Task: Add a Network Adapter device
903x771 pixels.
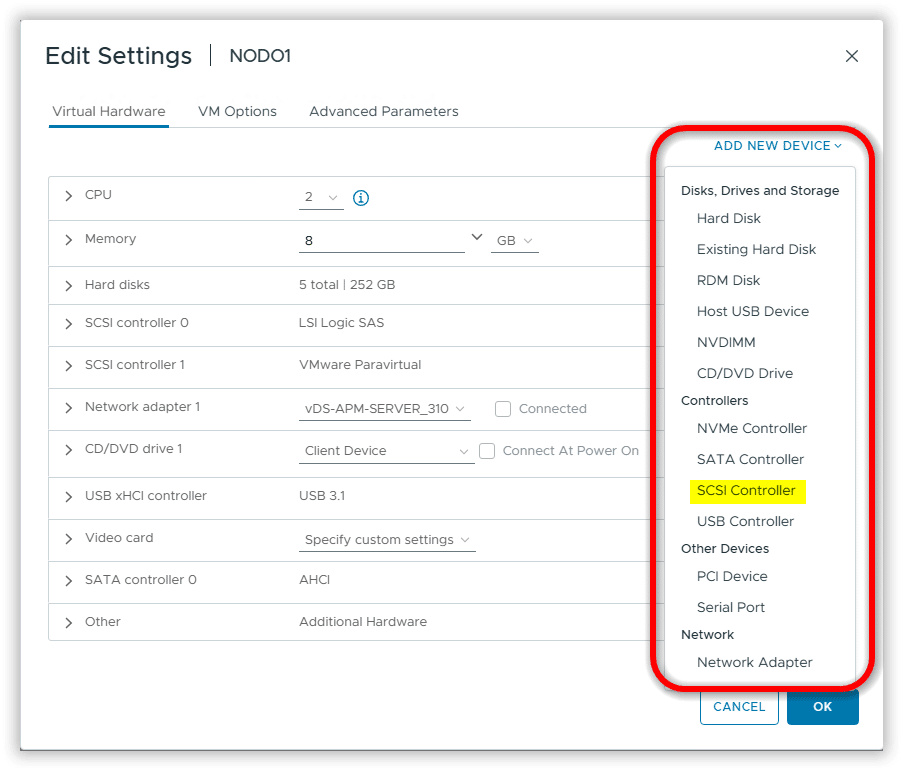Action: [x=754, y=663]
